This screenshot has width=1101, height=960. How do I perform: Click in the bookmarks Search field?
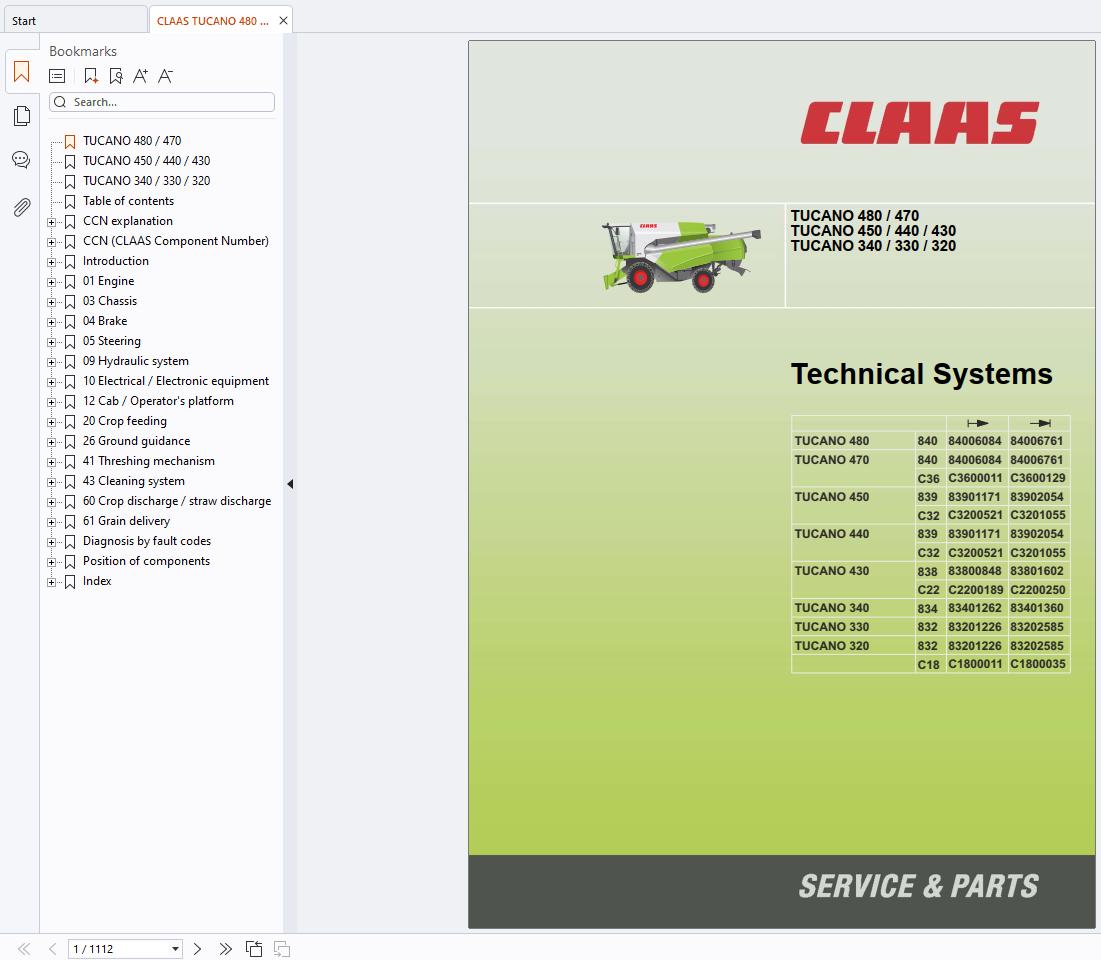[161, 102]
